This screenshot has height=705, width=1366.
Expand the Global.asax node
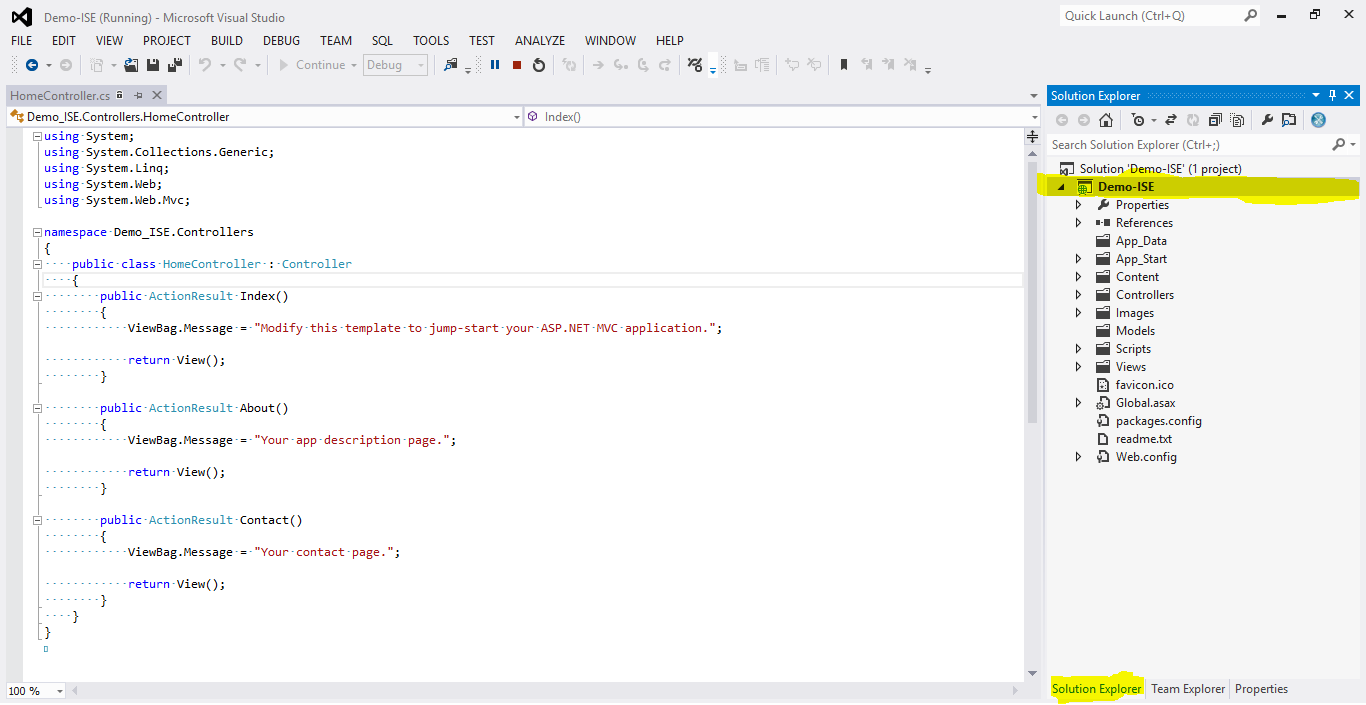point(1078,403)
